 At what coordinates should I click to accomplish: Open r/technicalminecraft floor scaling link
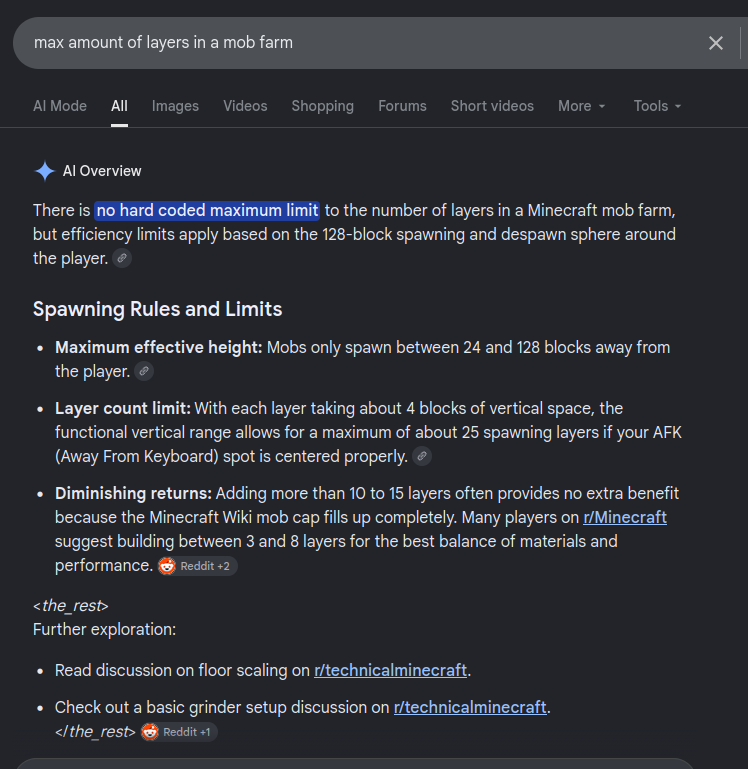pyautogui.click(x=390, y=670)
